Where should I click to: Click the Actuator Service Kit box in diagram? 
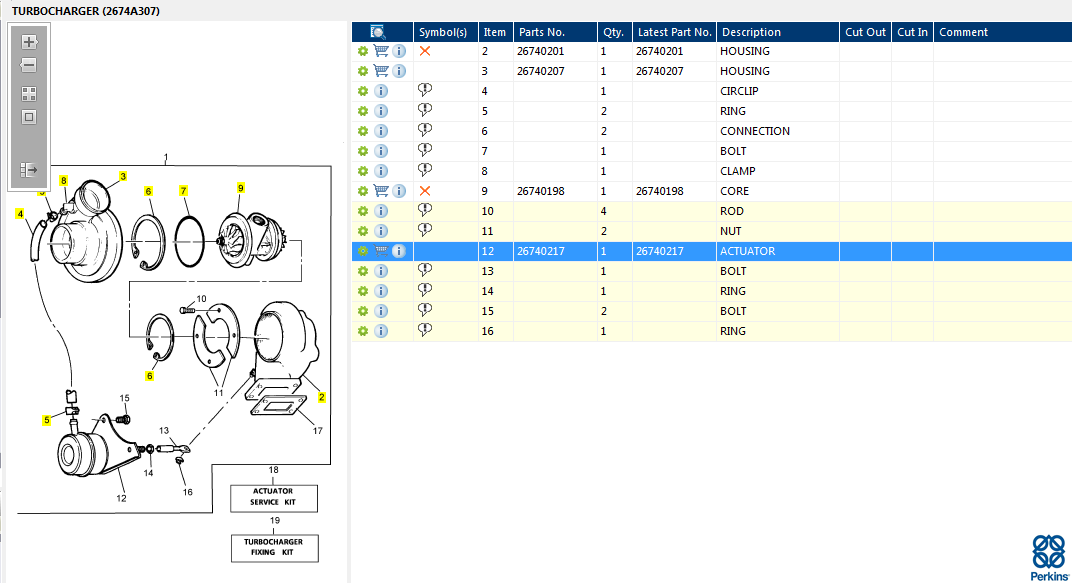coord(272,497)
